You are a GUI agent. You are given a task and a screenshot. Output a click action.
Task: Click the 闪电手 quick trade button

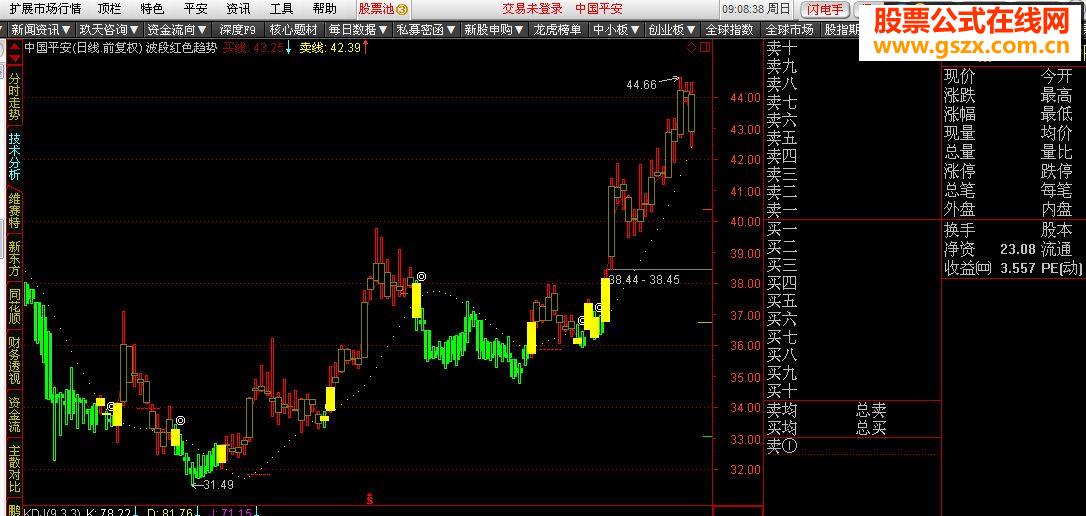[x=824, y=9]
